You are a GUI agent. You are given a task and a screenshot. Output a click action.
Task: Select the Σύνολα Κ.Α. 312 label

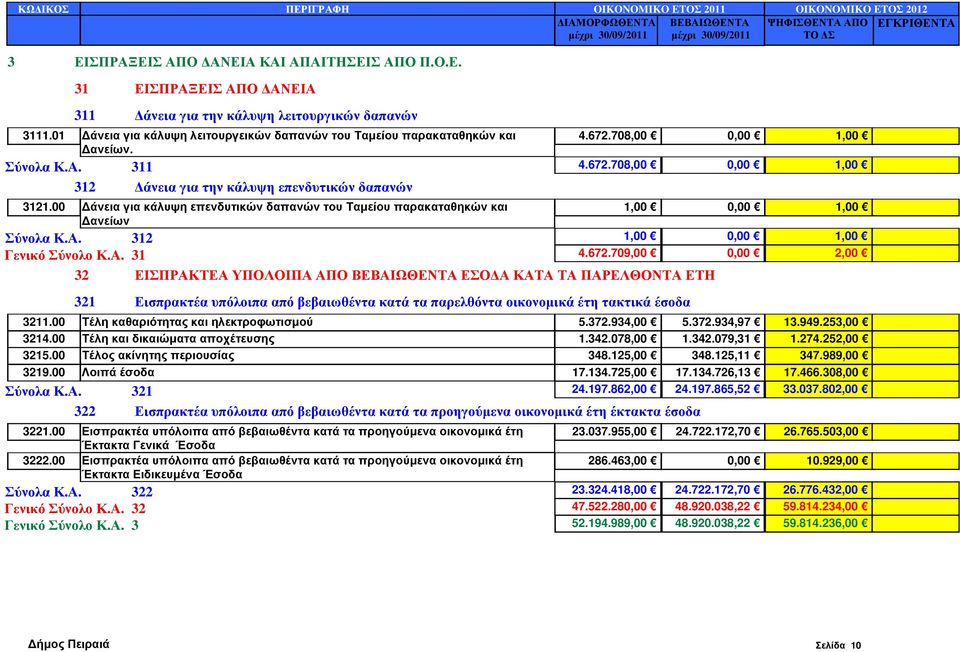pyautogui.click(x=79, y=239)
